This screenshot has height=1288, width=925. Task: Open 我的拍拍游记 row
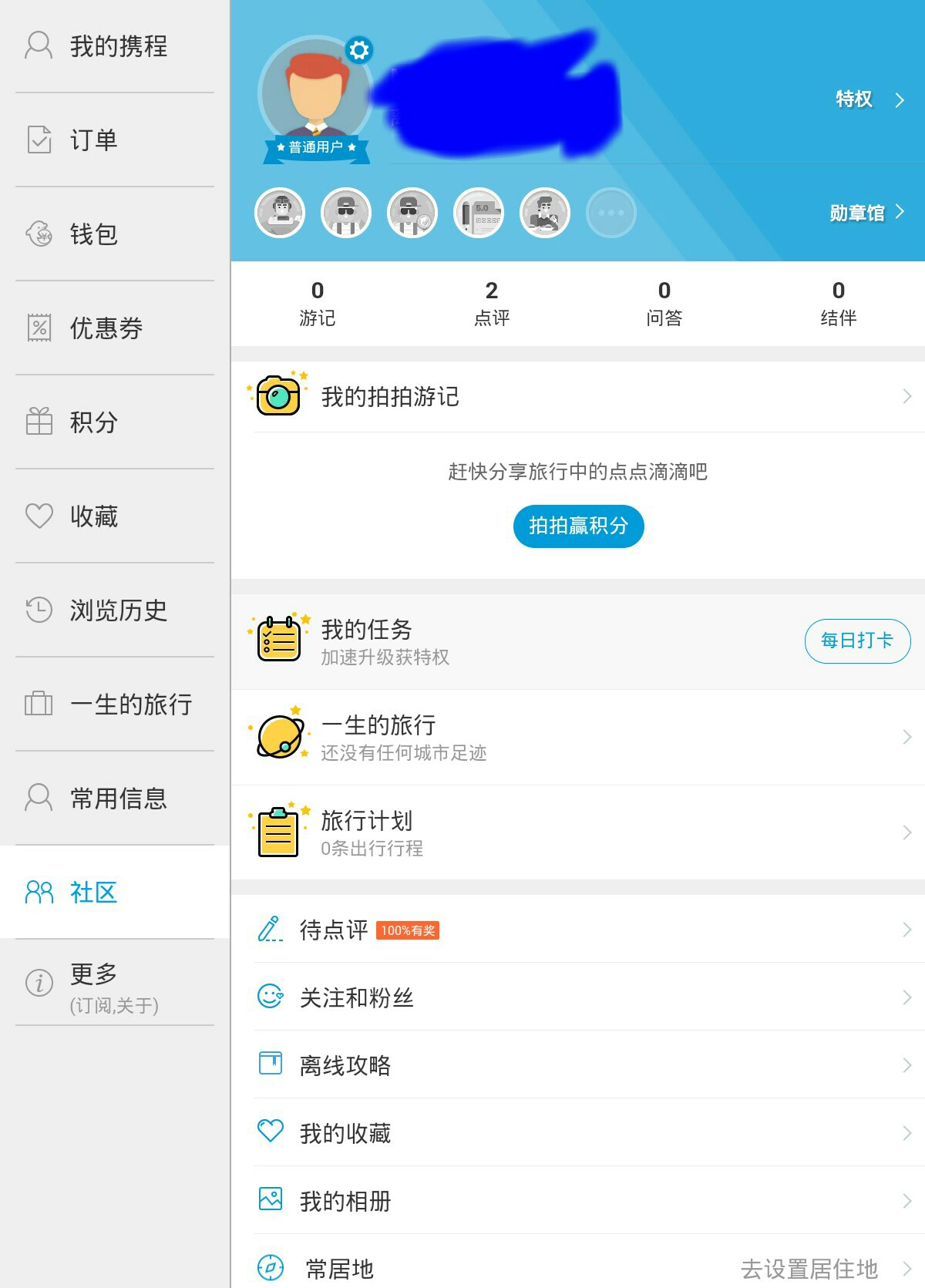(x=578, y=397)
